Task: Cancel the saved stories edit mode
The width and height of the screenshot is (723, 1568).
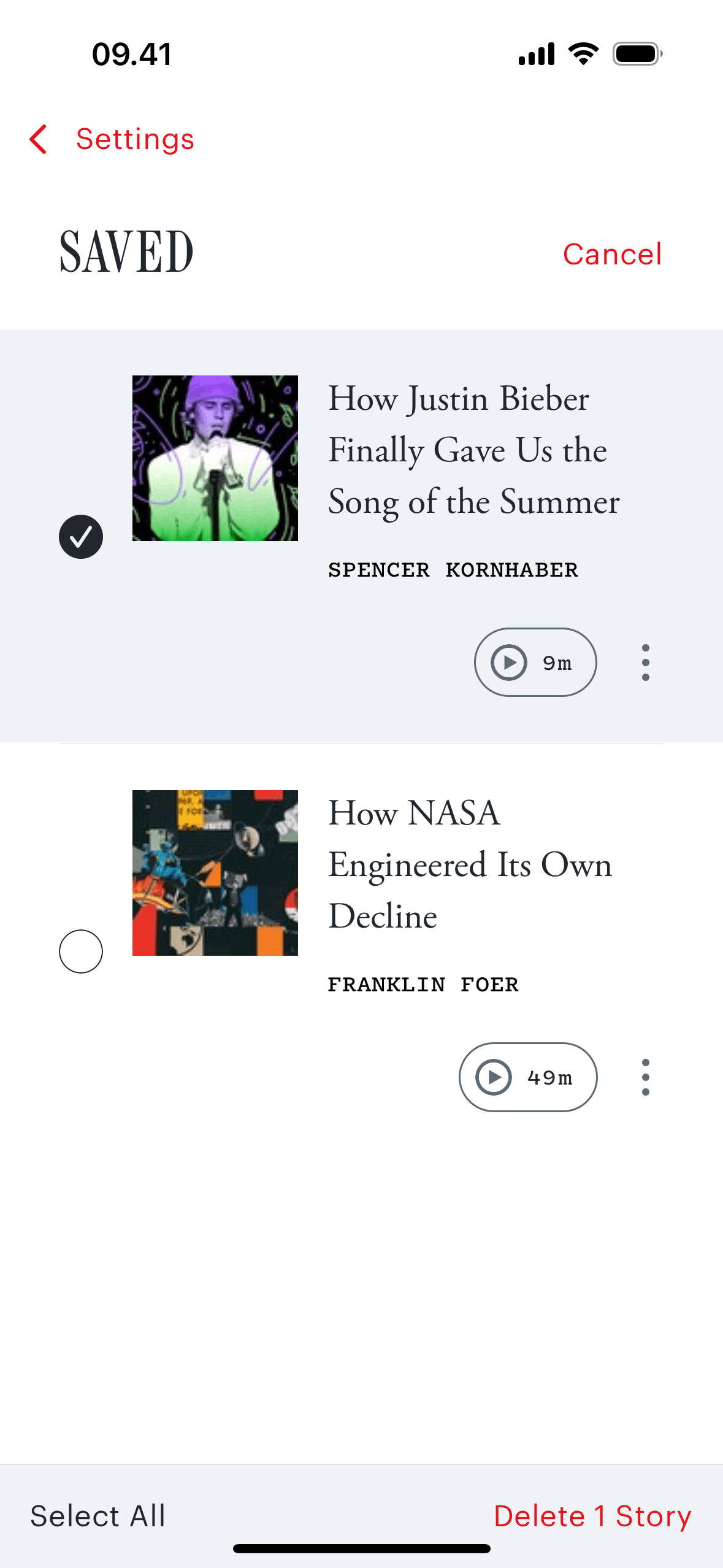Action: (x=612, y=254)
